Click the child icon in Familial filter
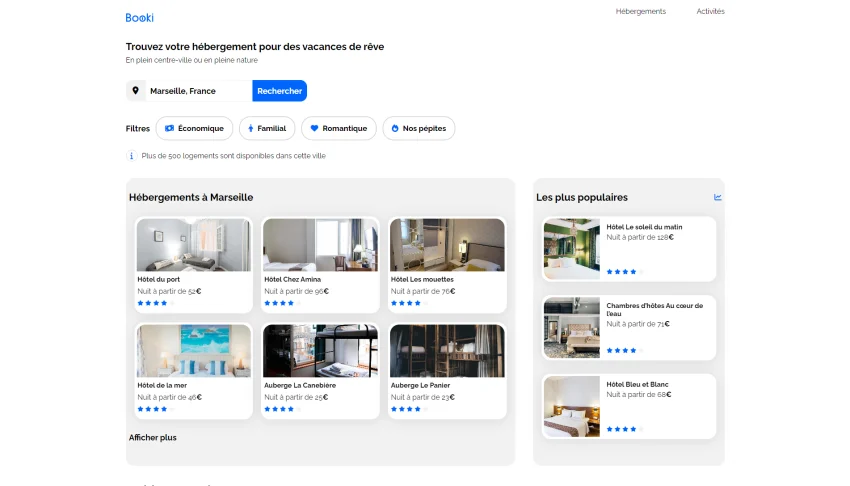 point(250,129)
